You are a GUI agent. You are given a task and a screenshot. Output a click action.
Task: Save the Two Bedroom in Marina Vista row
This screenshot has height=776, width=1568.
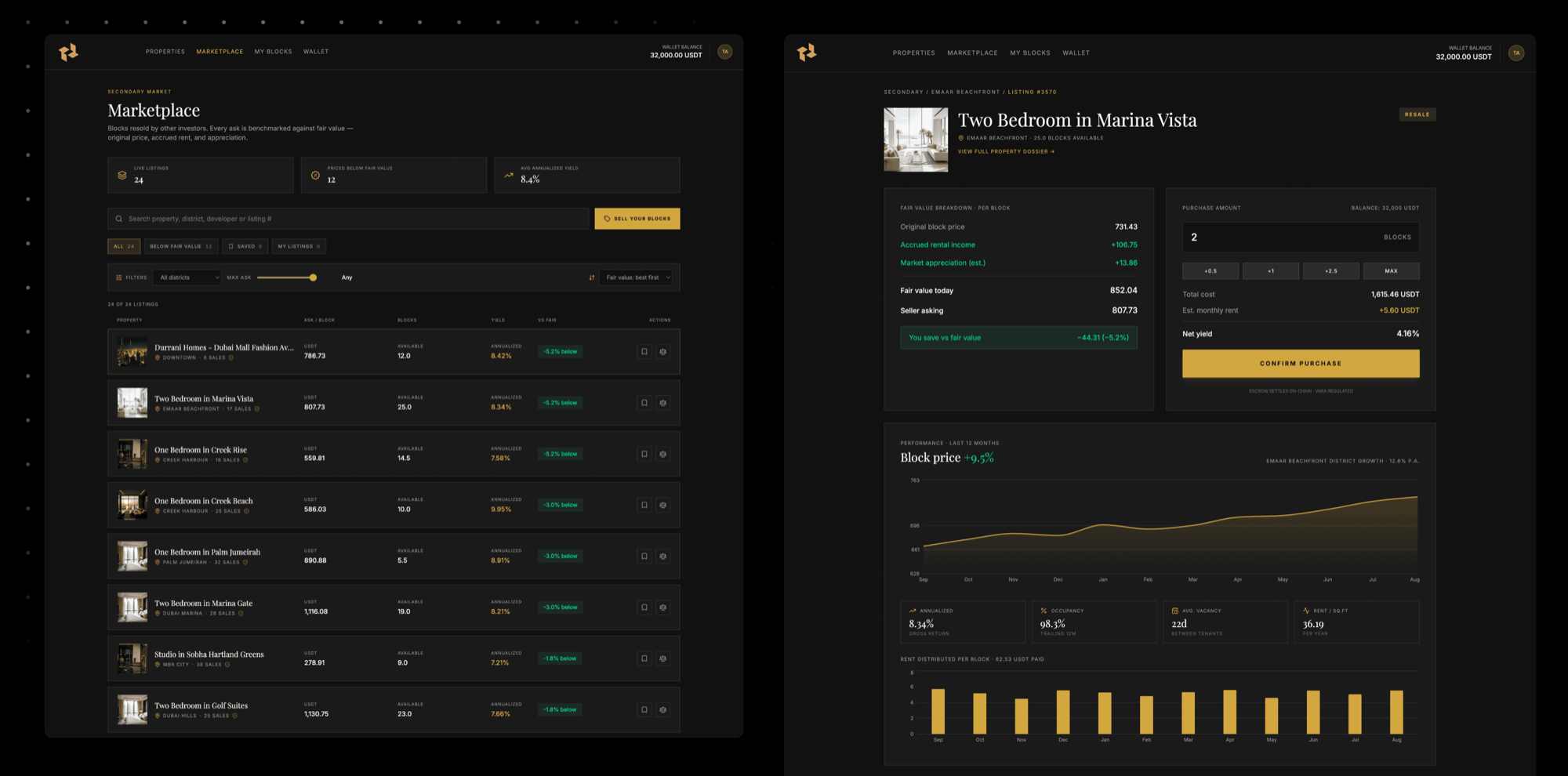[644, 403]
